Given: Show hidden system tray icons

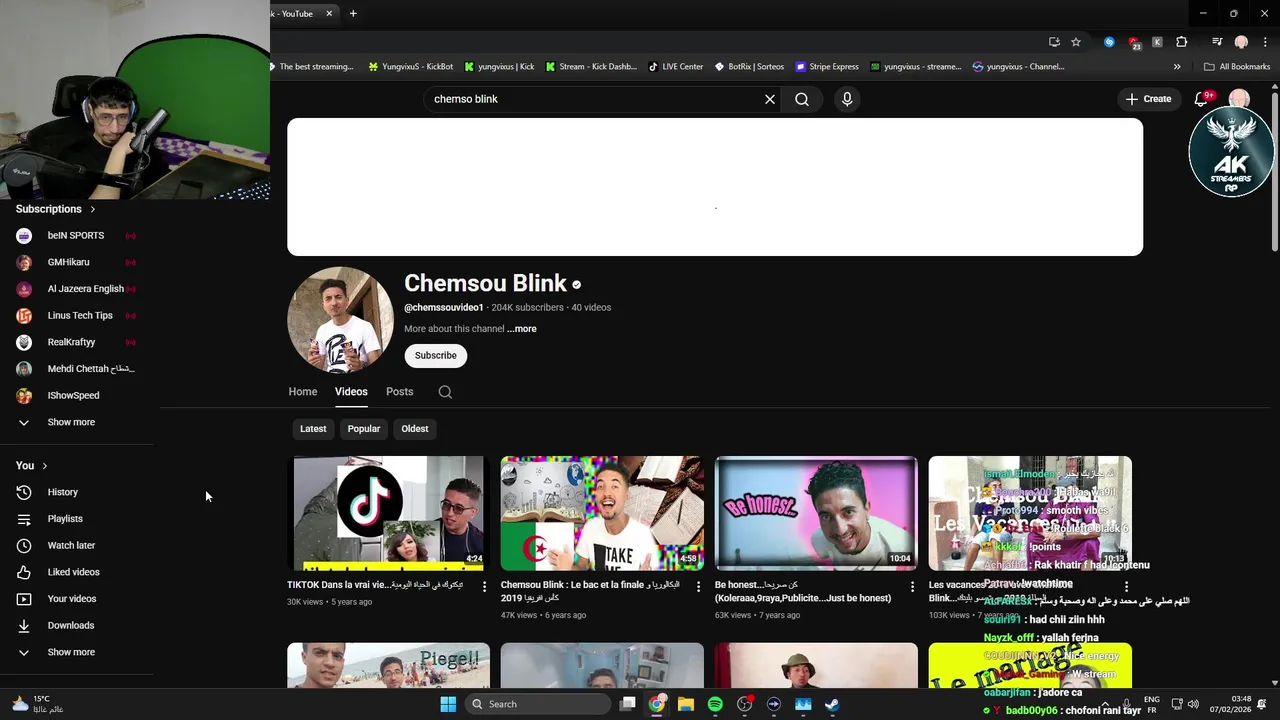Looking at the screenshot, I should point(1105,704).
